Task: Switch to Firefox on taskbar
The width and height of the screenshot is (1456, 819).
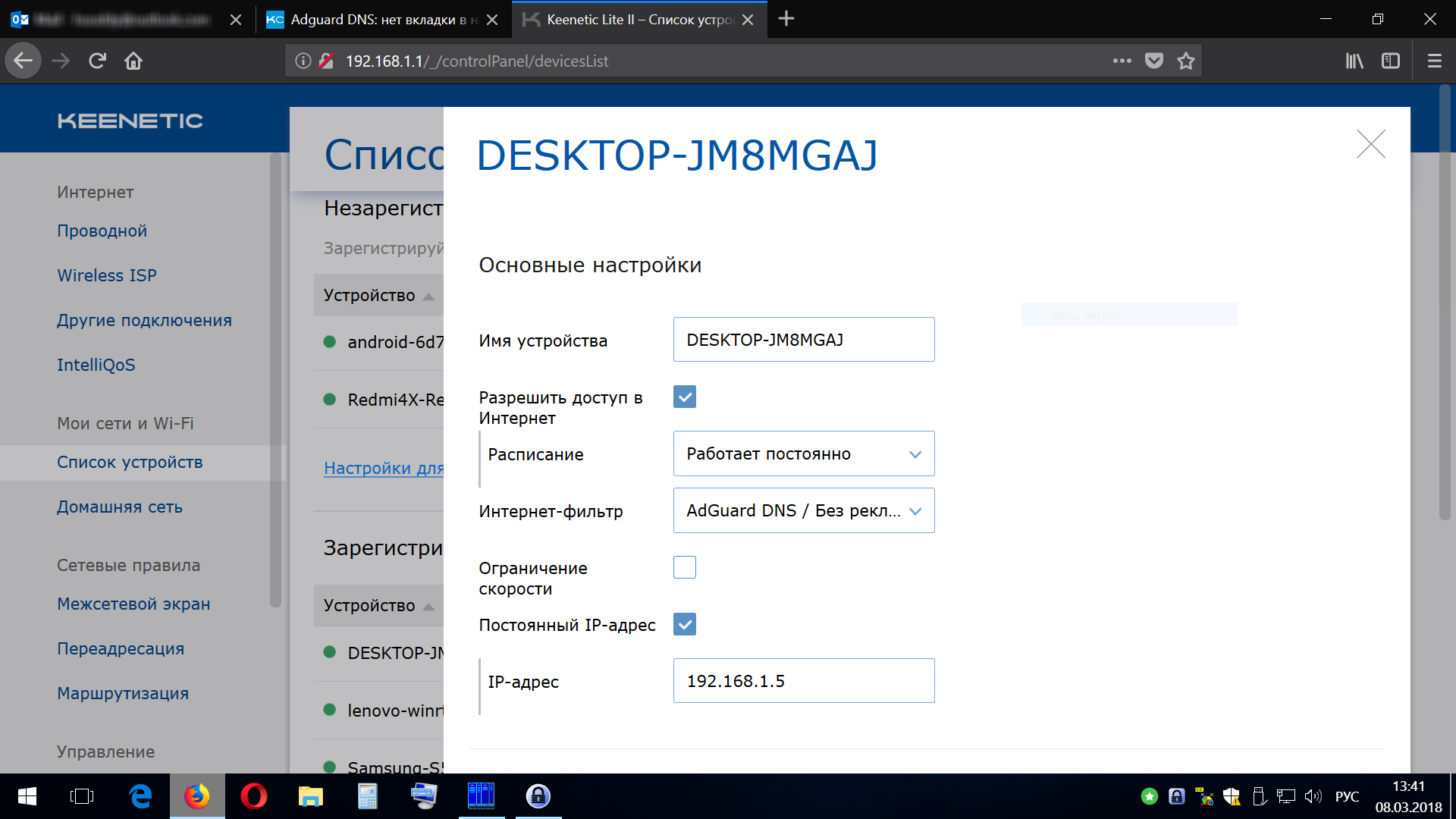Action: pyautogui.click(x=197, y=796)
